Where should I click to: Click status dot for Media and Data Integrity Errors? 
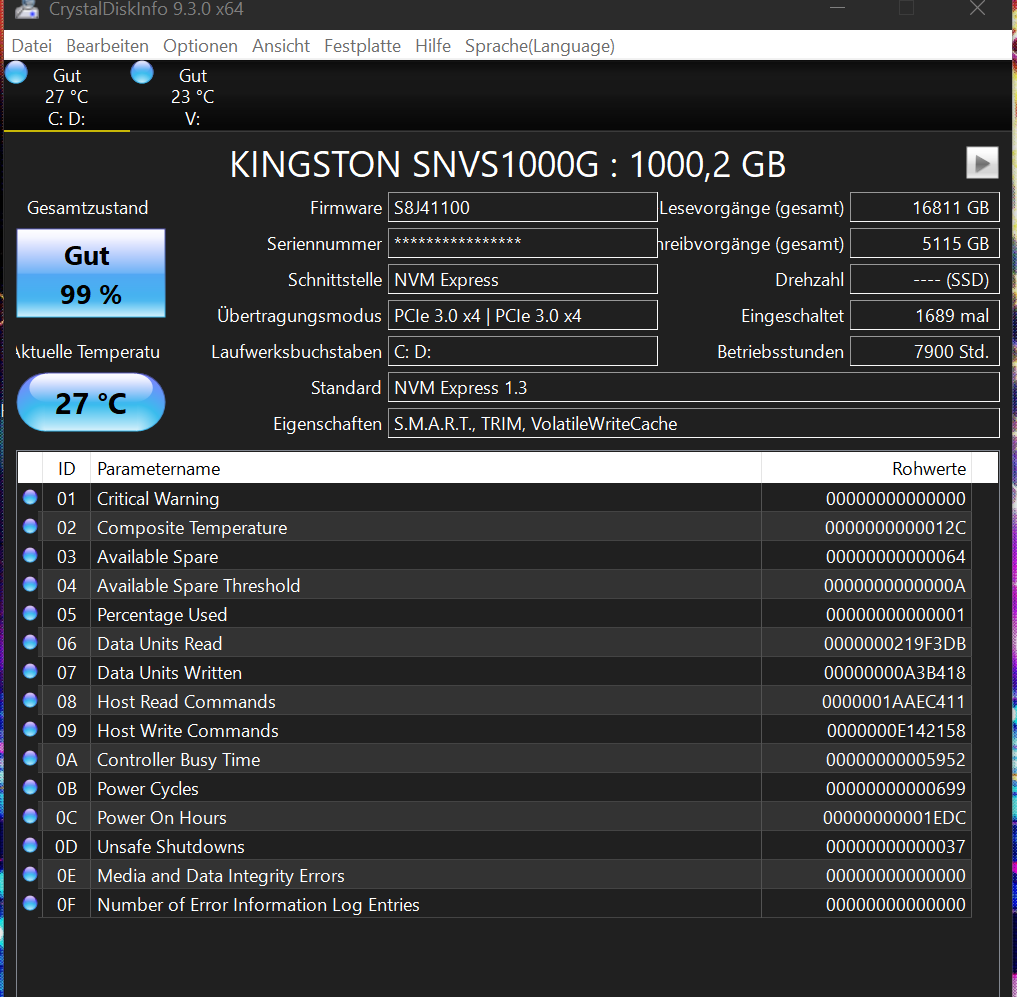point(30,874)
